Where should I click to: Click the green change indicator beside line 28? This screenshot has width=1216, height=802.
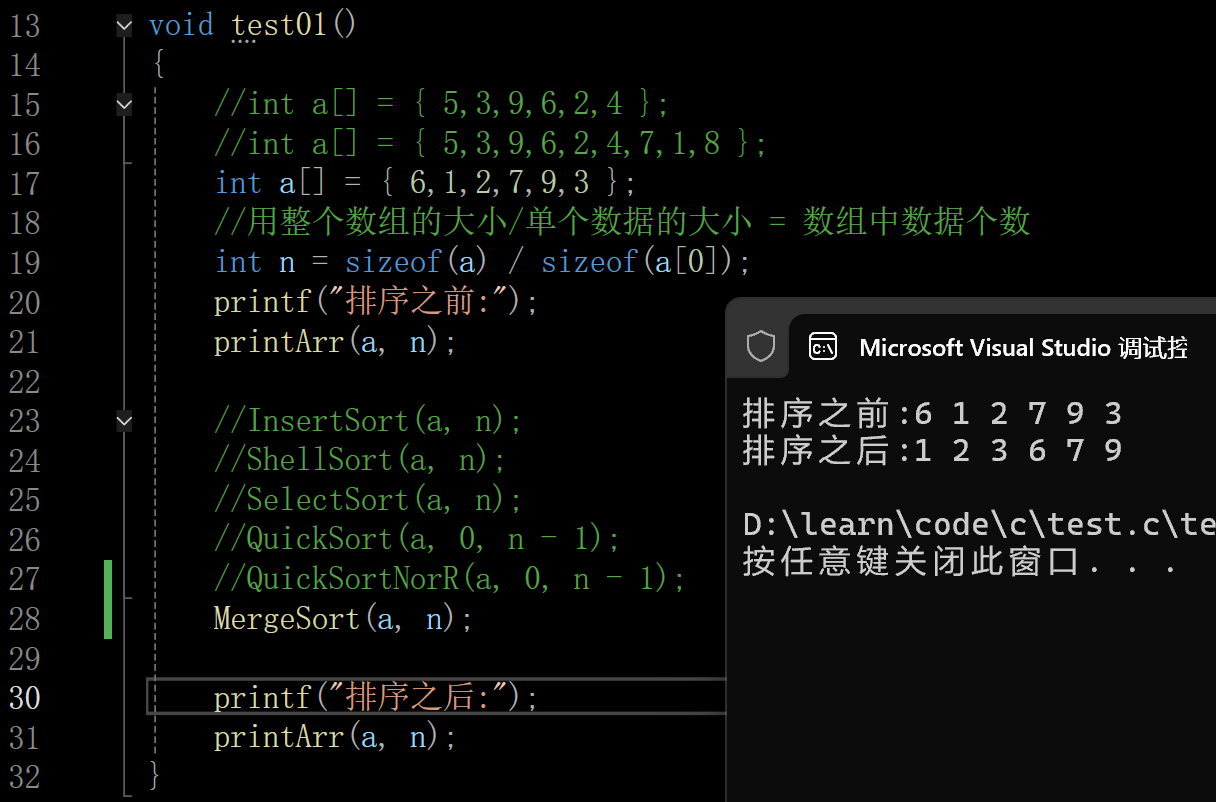click(x=107, y=618)
